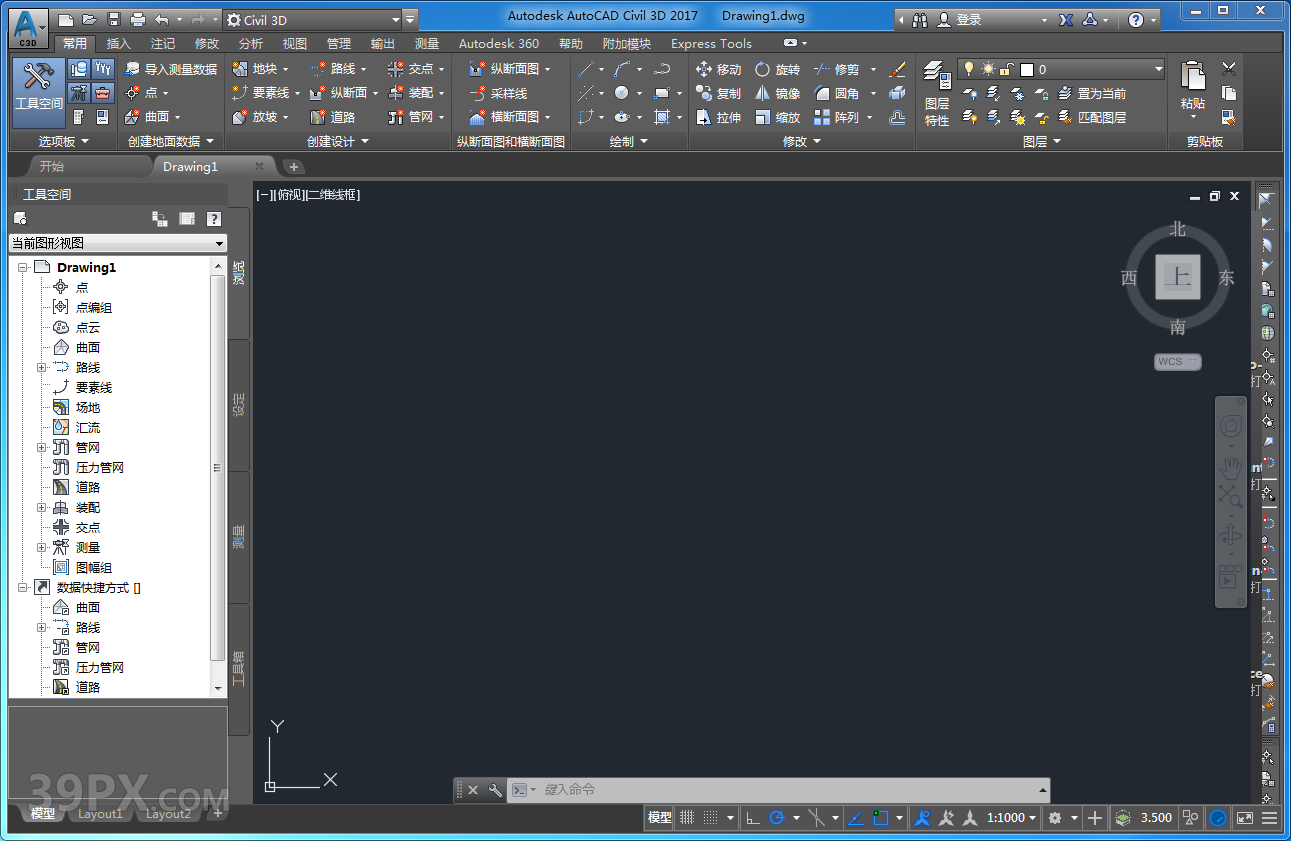Screen dimensions: 1291x841
Task: Click the customization hamburger icon in status bar
Action: click(x=1270, y=817)
